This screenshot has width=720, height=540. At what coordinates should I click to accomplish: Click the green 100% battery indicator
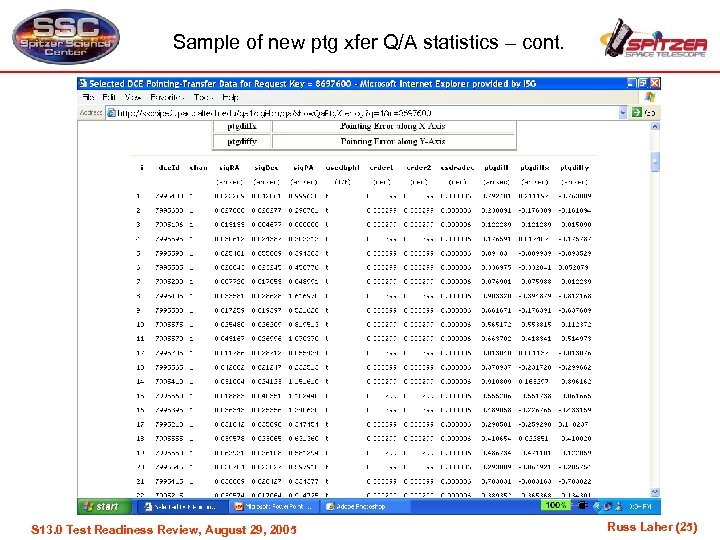[x=556, y=506]
